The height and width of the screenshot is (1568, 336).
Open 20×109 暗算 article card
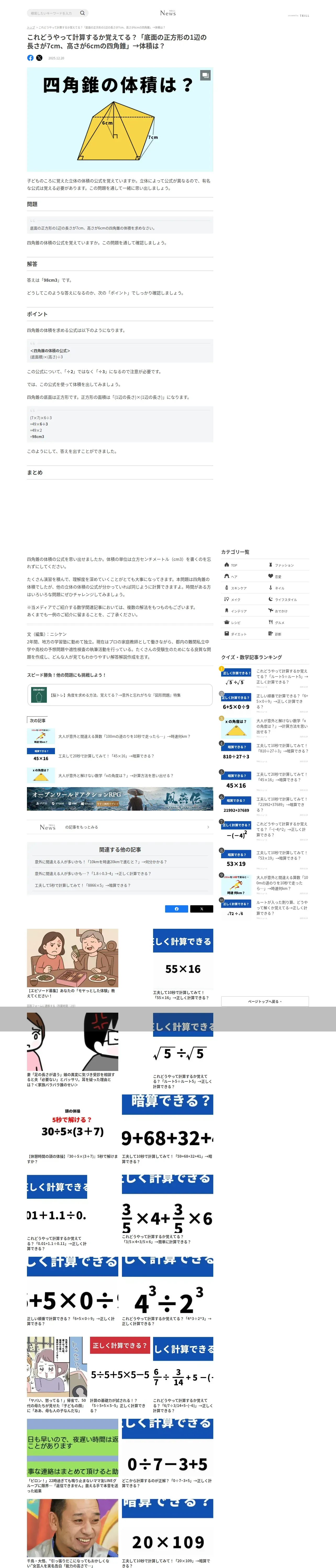coord(168,1533)
